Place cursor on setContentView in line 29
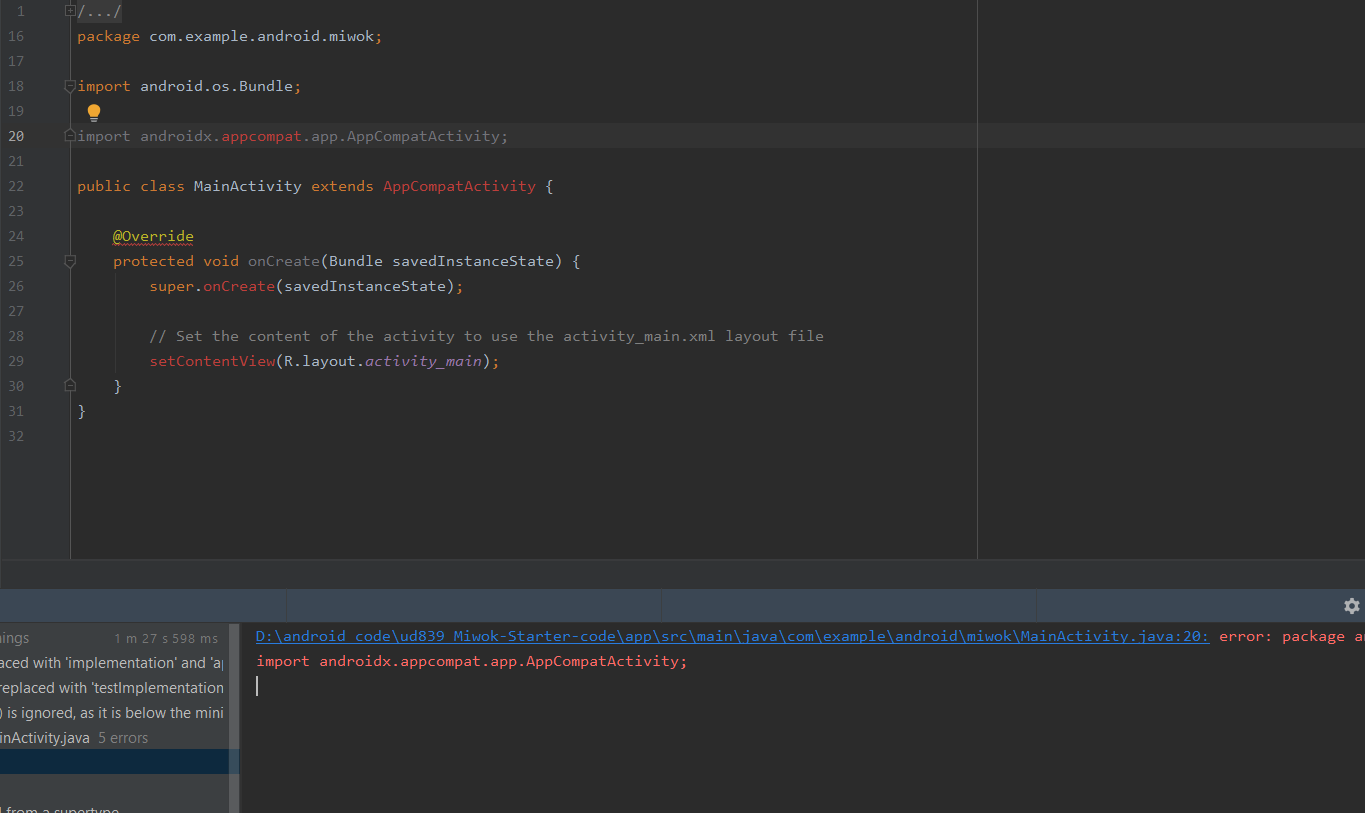1365x813 pixels. [x=211, y=361]
